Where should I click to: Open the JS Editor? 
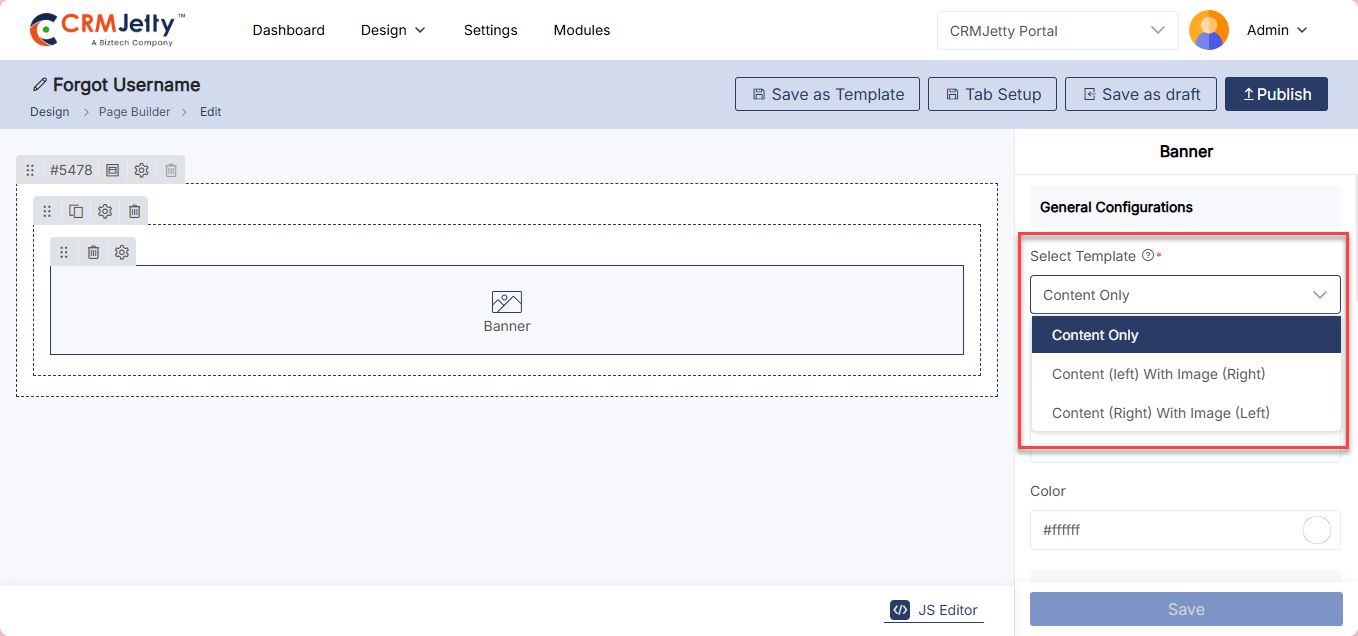pyautogui.click(x=934, y=610)
